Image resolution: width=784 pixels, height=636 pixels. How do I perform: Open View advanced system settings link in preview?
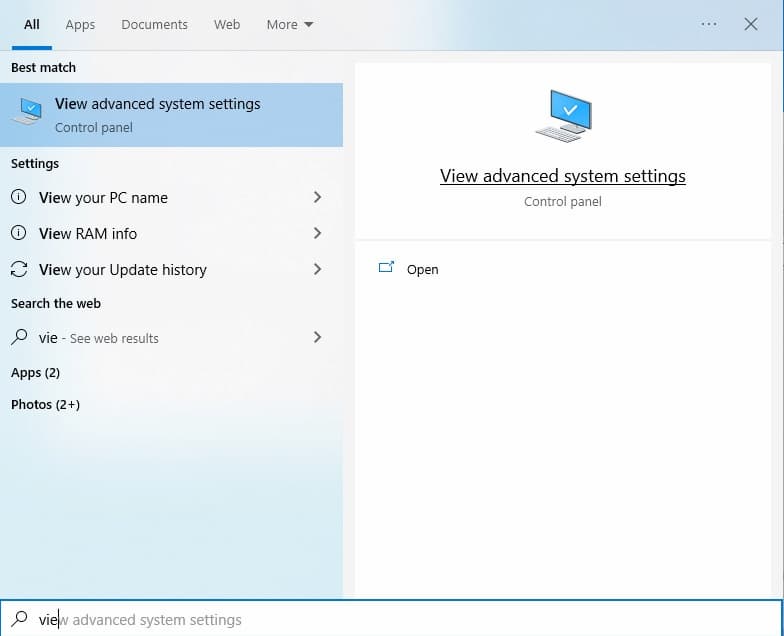(x=562, y=176)
